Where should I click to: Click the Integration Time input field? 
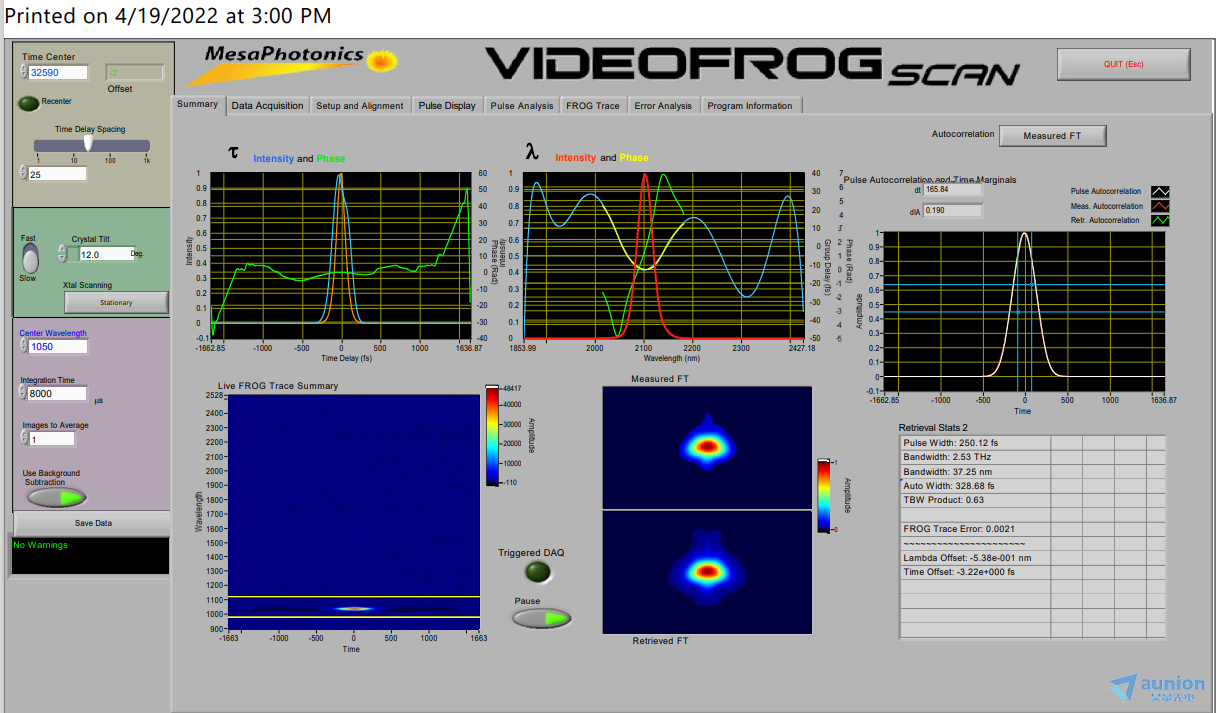[x=58, y=394]
